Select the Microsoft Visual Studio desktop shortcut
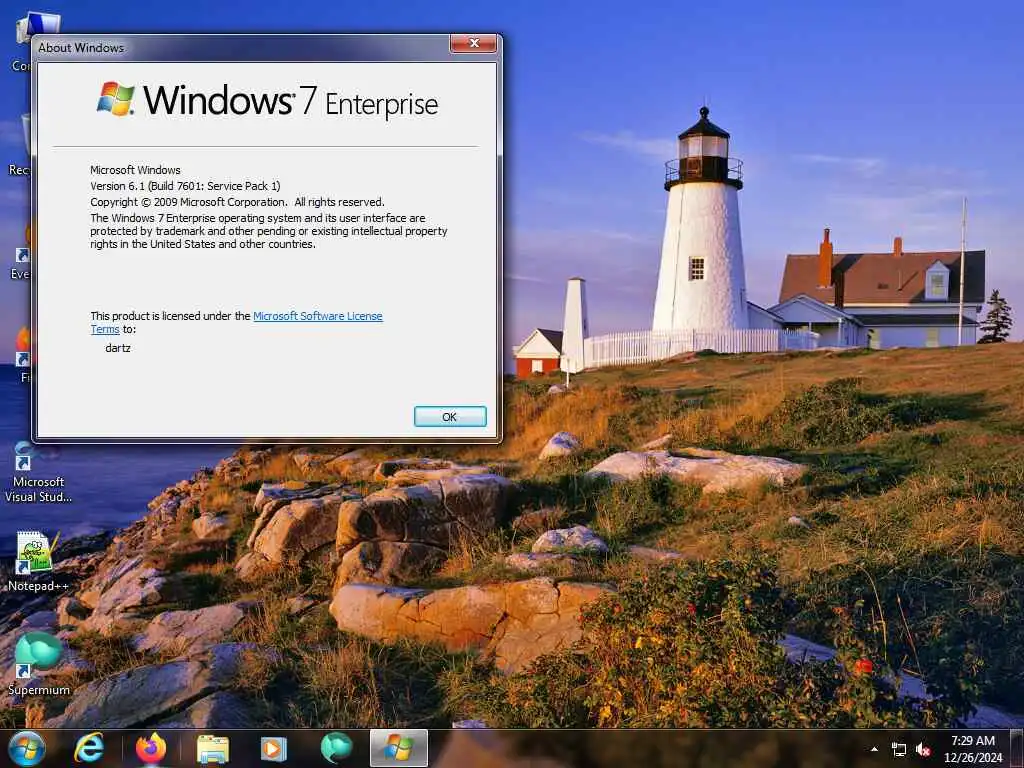This screenshot has height=768, width=1024. [x=38, y=472]
